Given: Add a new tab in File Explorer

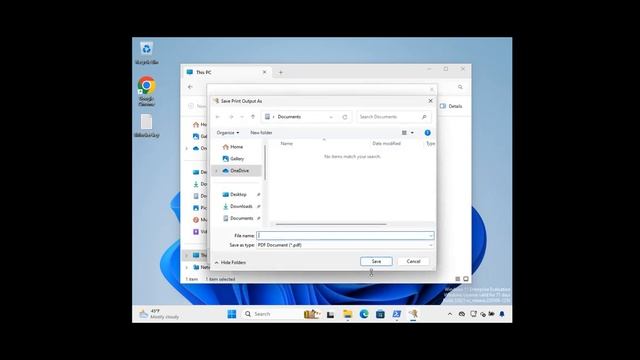Looking at the screenshot, I should coord(281,72).
